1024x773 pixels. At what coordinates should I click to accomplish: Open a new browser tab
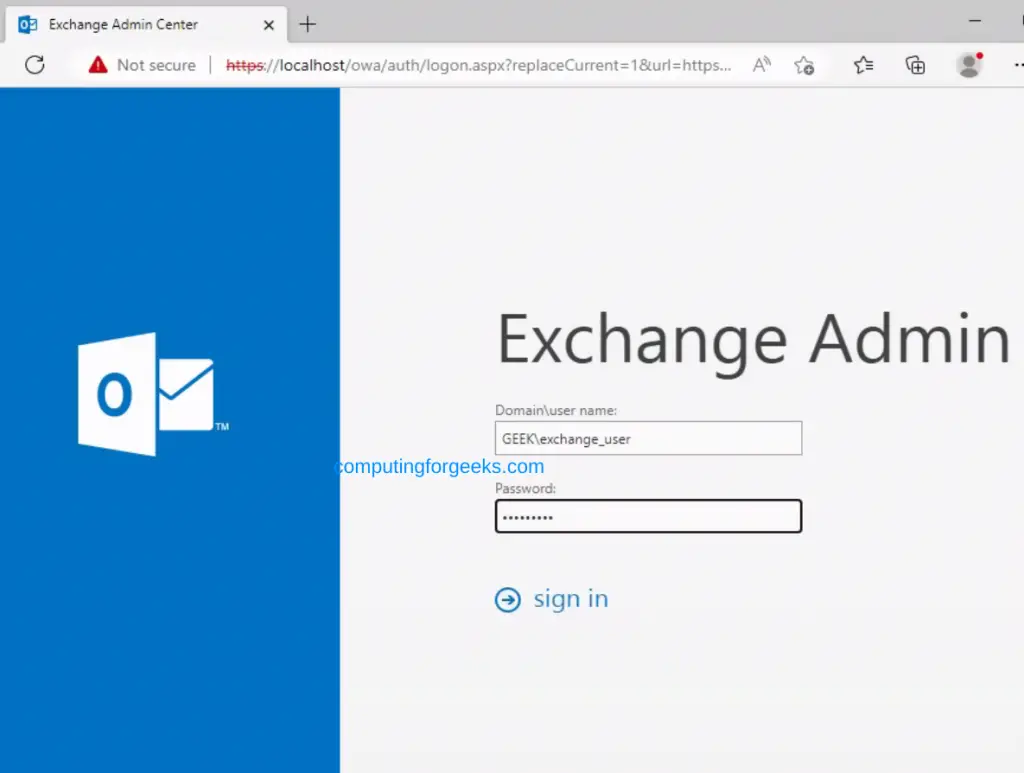[308, 24]
